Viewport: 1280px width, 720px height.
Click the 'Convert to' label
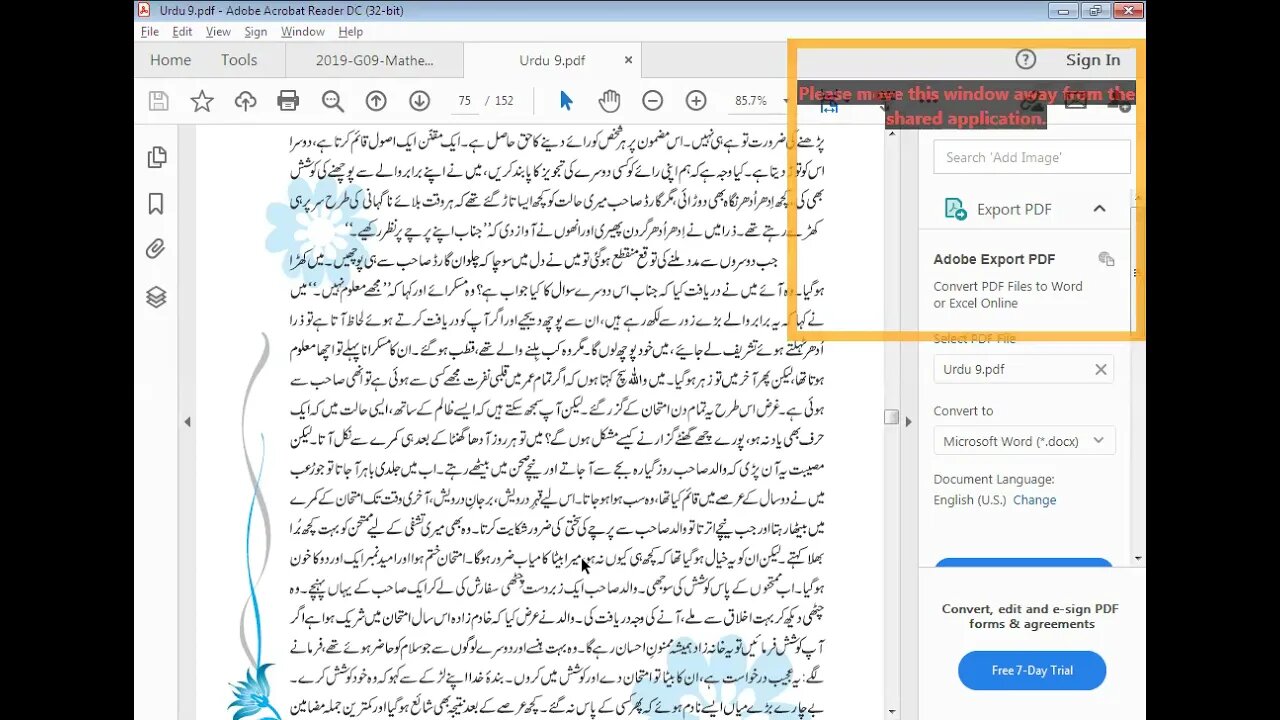pyautogui.click(x=963, y=411)
